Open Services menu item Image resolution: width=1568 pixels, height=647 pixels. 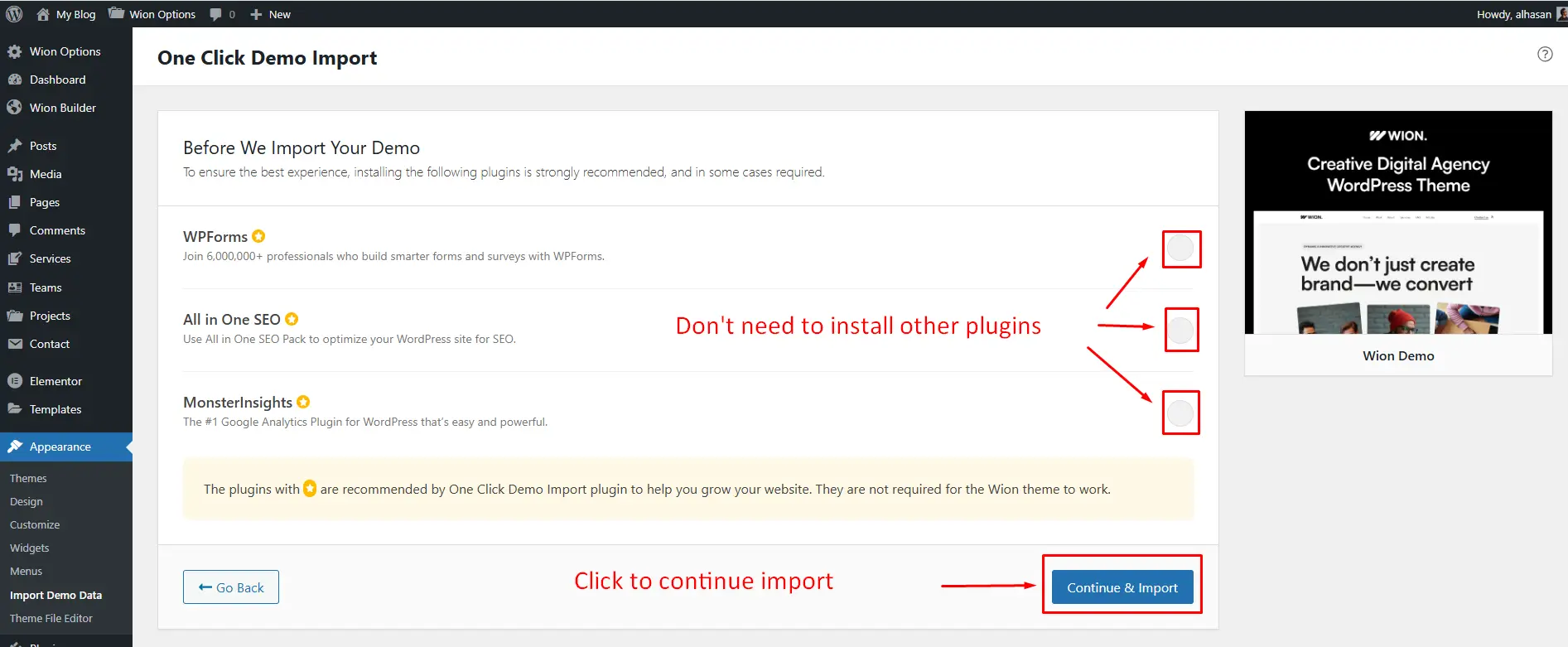pyautogui.click(x=66, y=258)
